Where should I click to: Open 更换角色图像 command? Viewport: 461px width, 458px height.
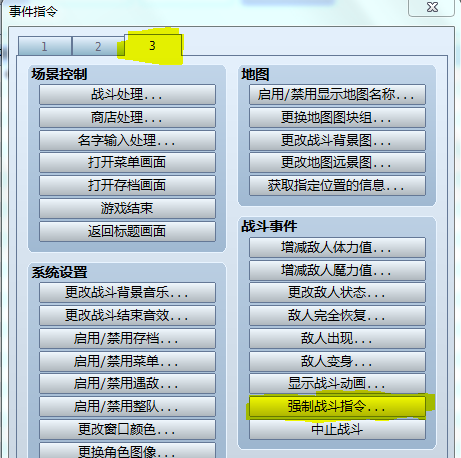(127, 451)
